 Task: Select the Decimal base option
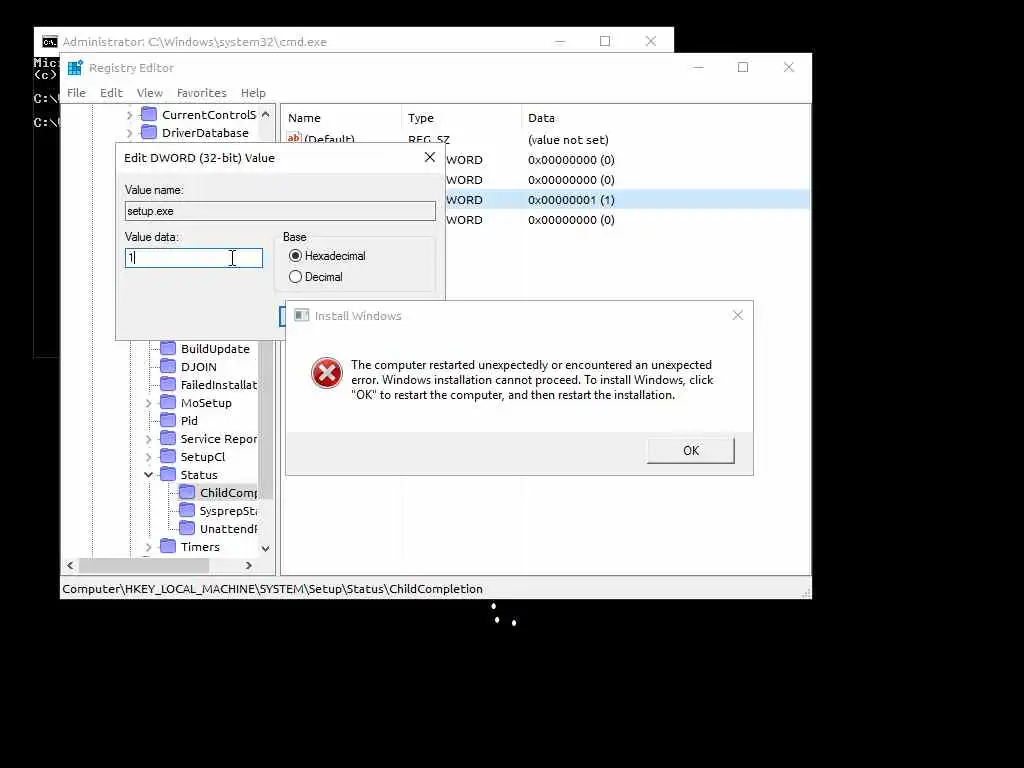(295, 277)
